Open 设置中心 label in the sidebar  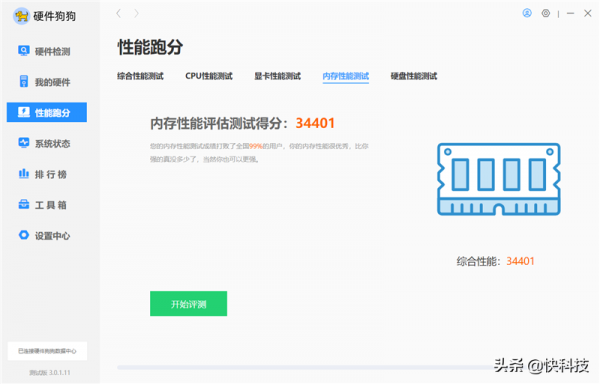52,236
